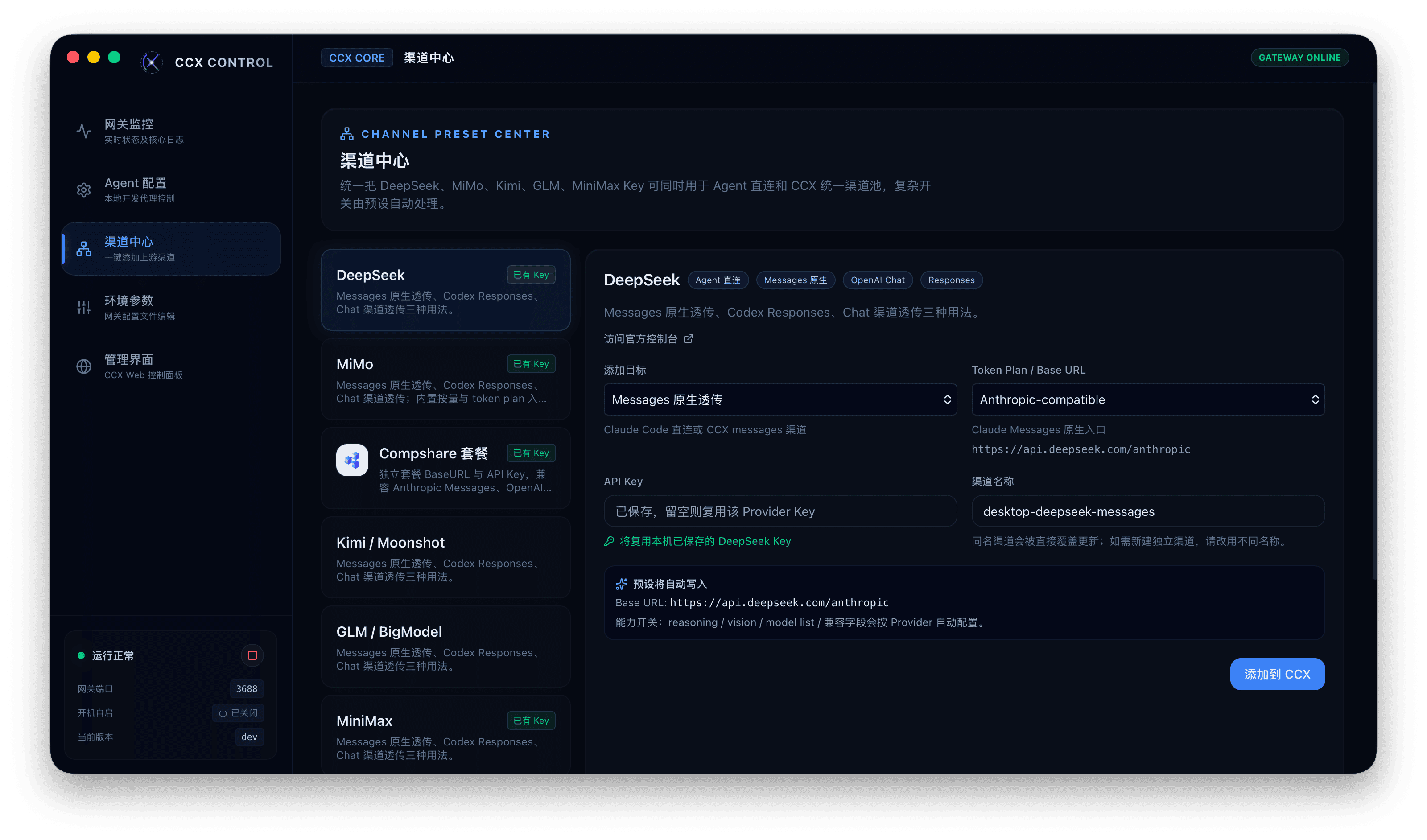The width and height of the screenshot is (1427, 840).
Task: Click the key icon before DeepSeek Key notice
Action: point(609,542)
